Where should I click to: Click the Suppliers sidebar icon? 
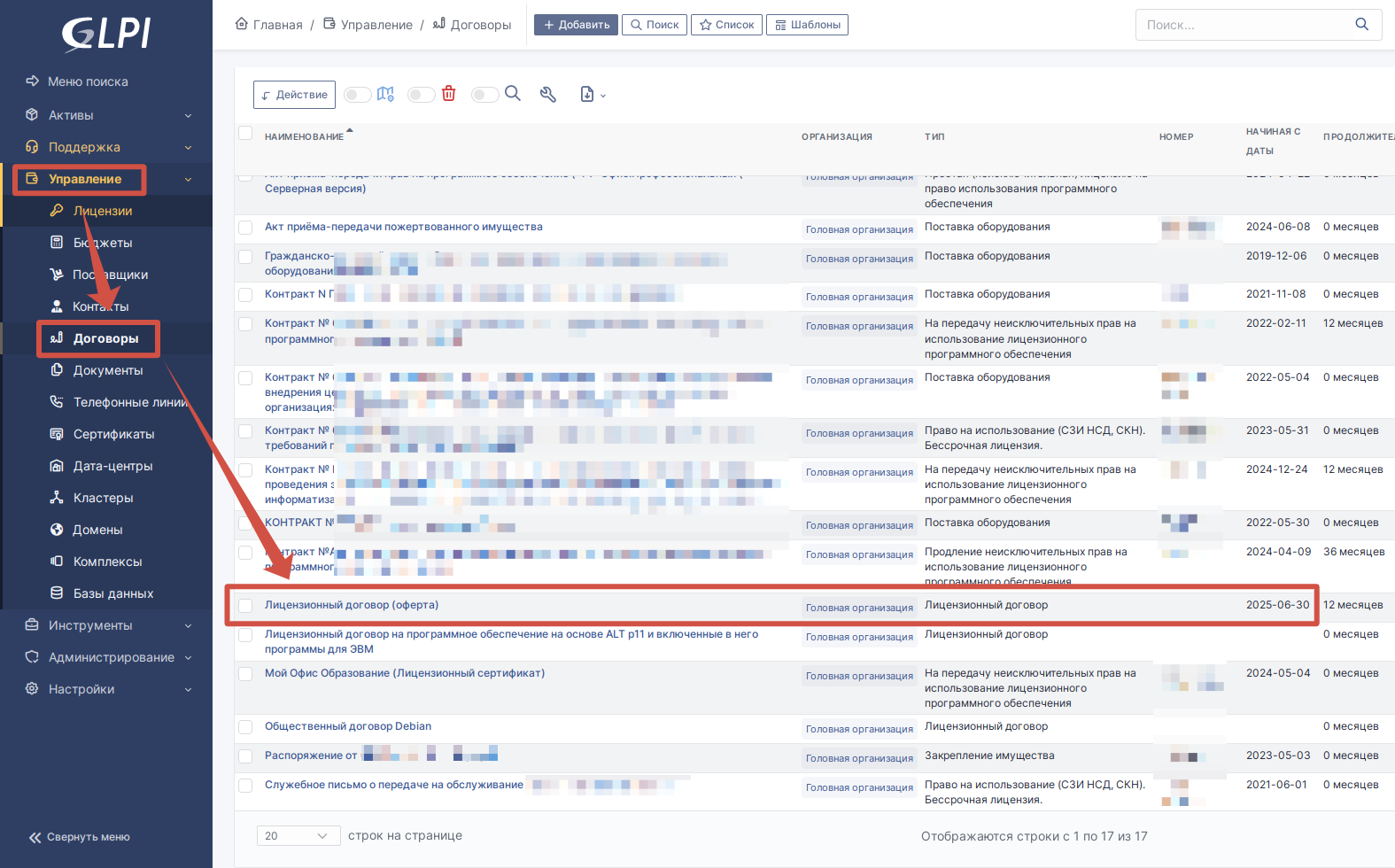click(x=57, y=275)
